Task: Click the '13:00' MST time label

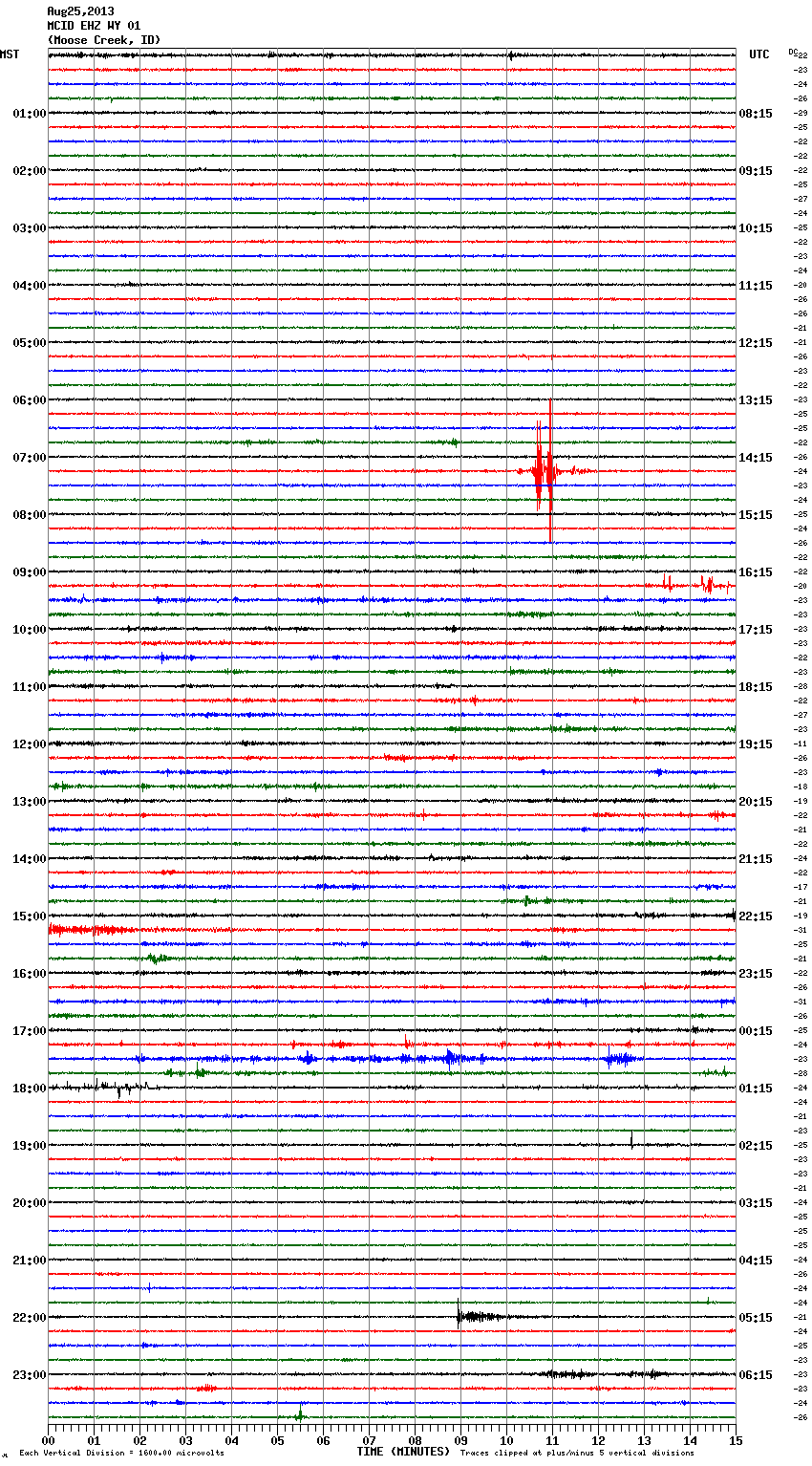Action: click(30, 802)
